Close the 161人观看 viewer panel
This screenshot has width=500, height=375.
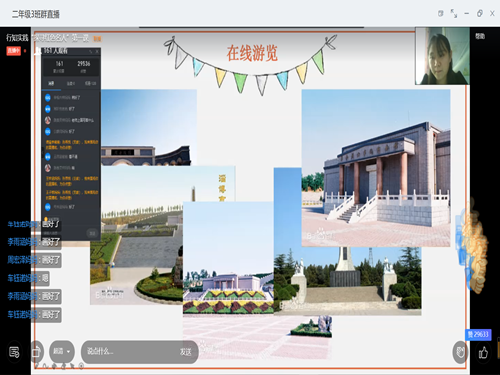click(x=97, y=51)
